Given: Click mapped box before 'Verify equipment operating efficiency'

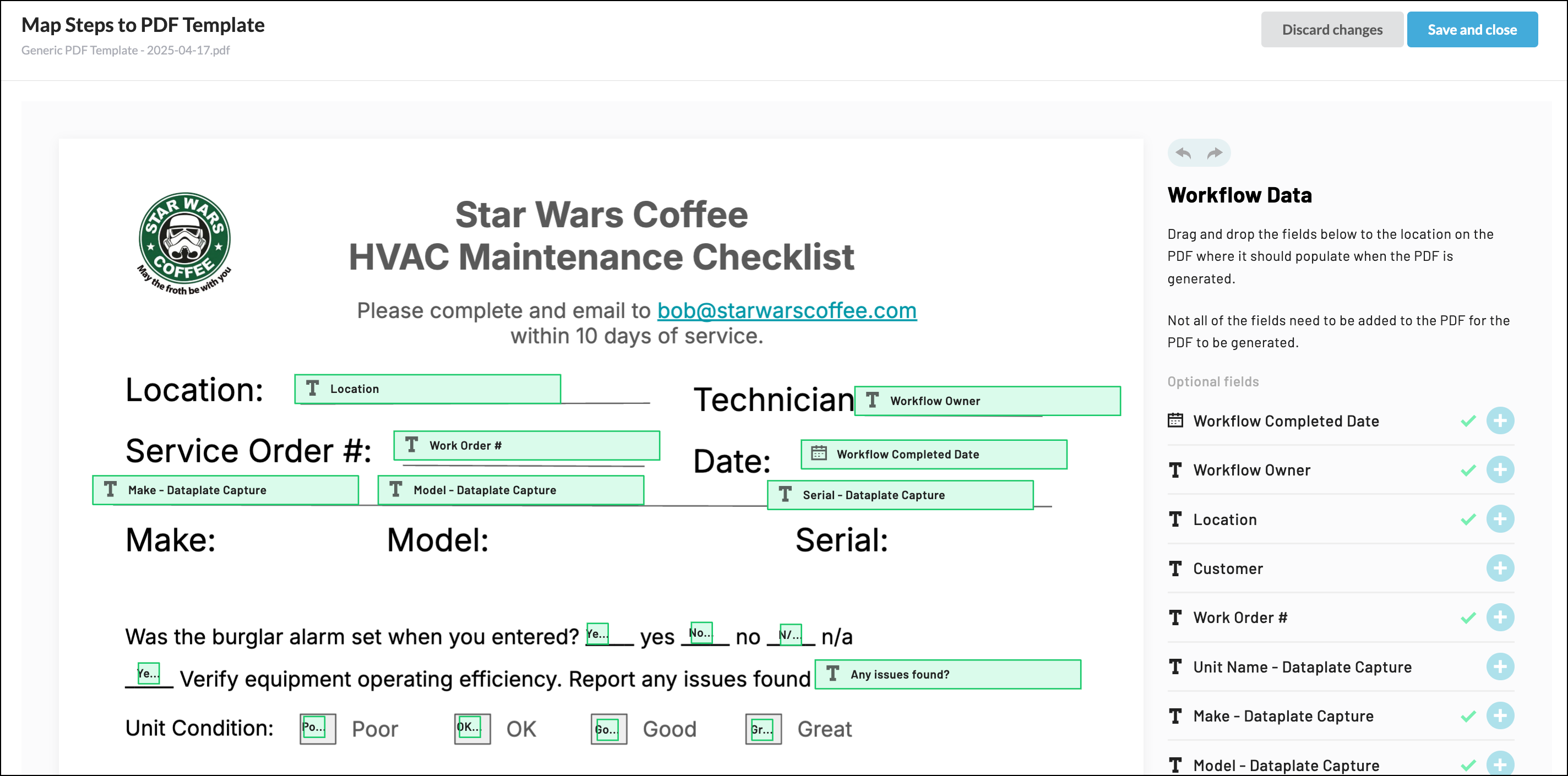Looking at the screenshot, I should tap(149, 674).
